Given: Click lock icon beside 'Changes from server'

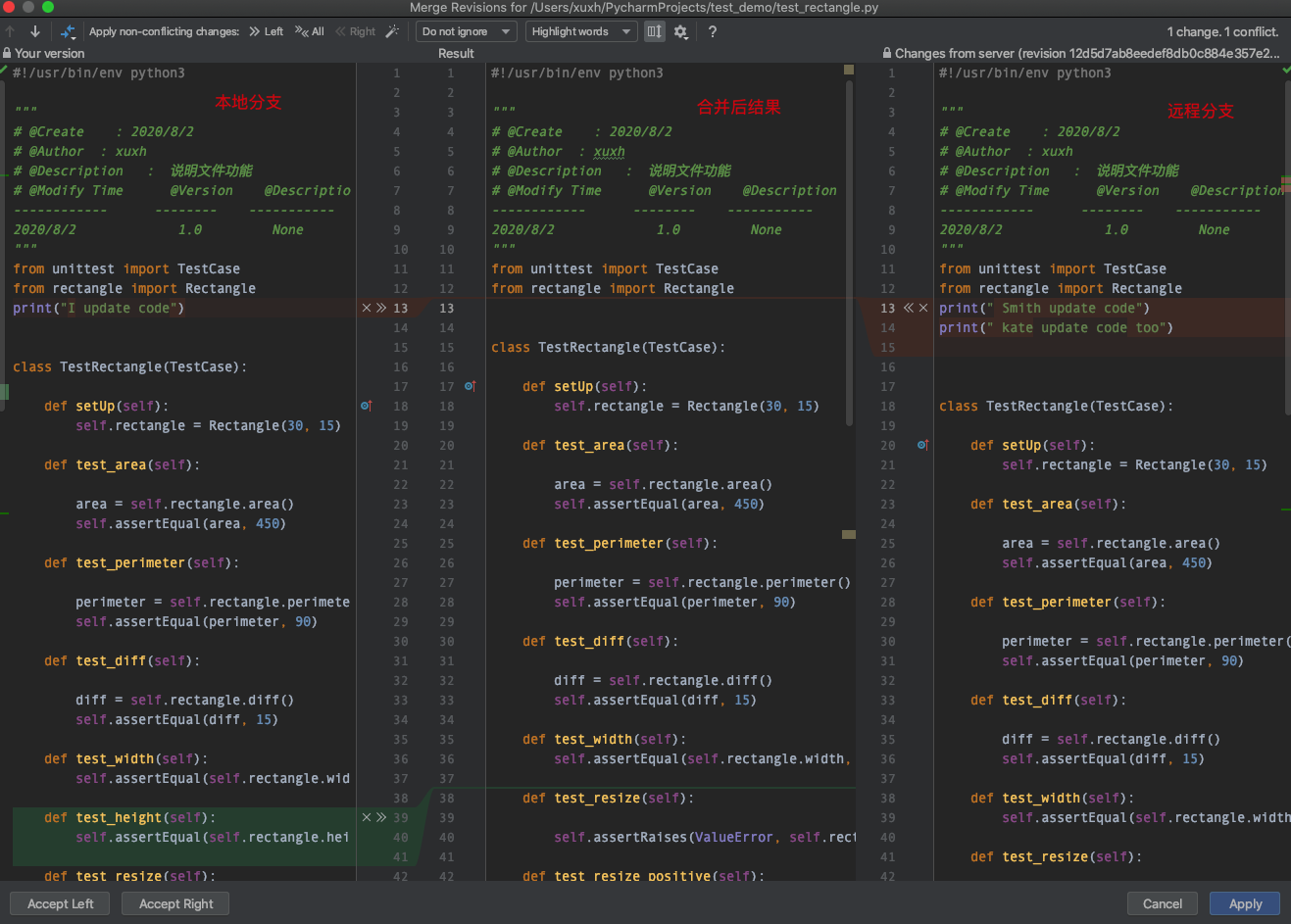Looking at the screenshot, I should pos(887,53).
